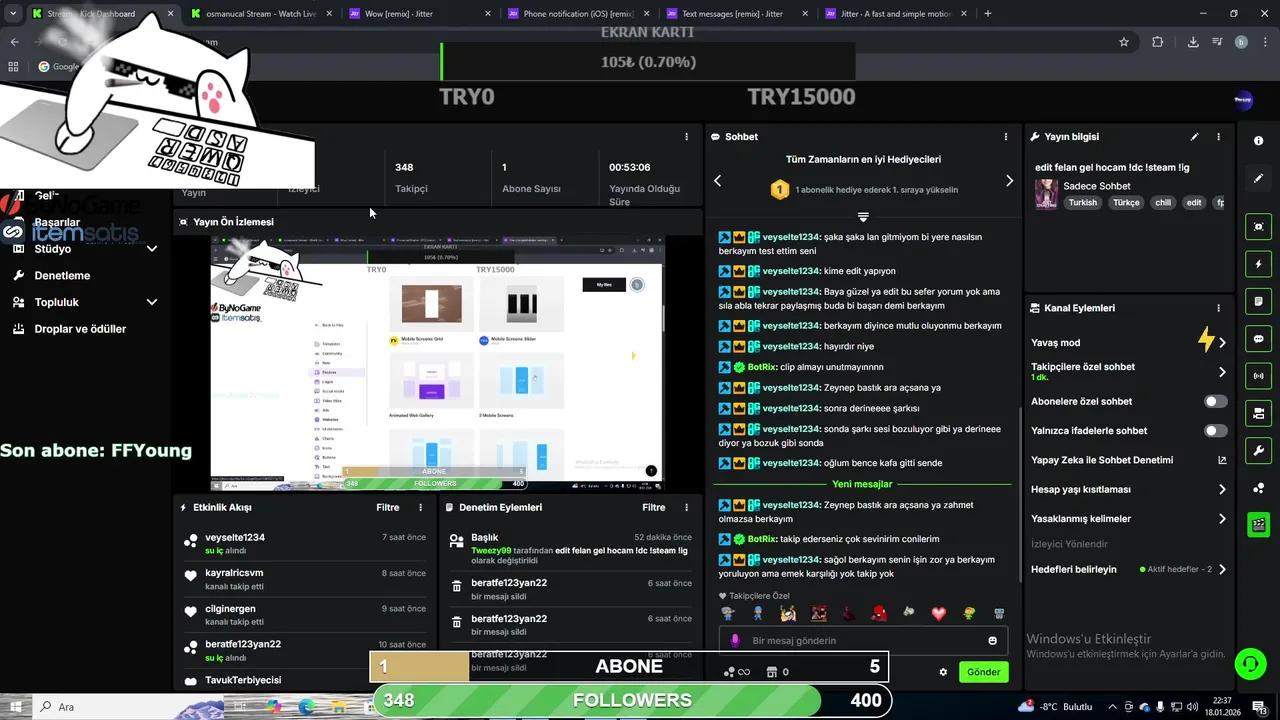
Task: Click the Turkish tag chip
Action: [1082, 202]
